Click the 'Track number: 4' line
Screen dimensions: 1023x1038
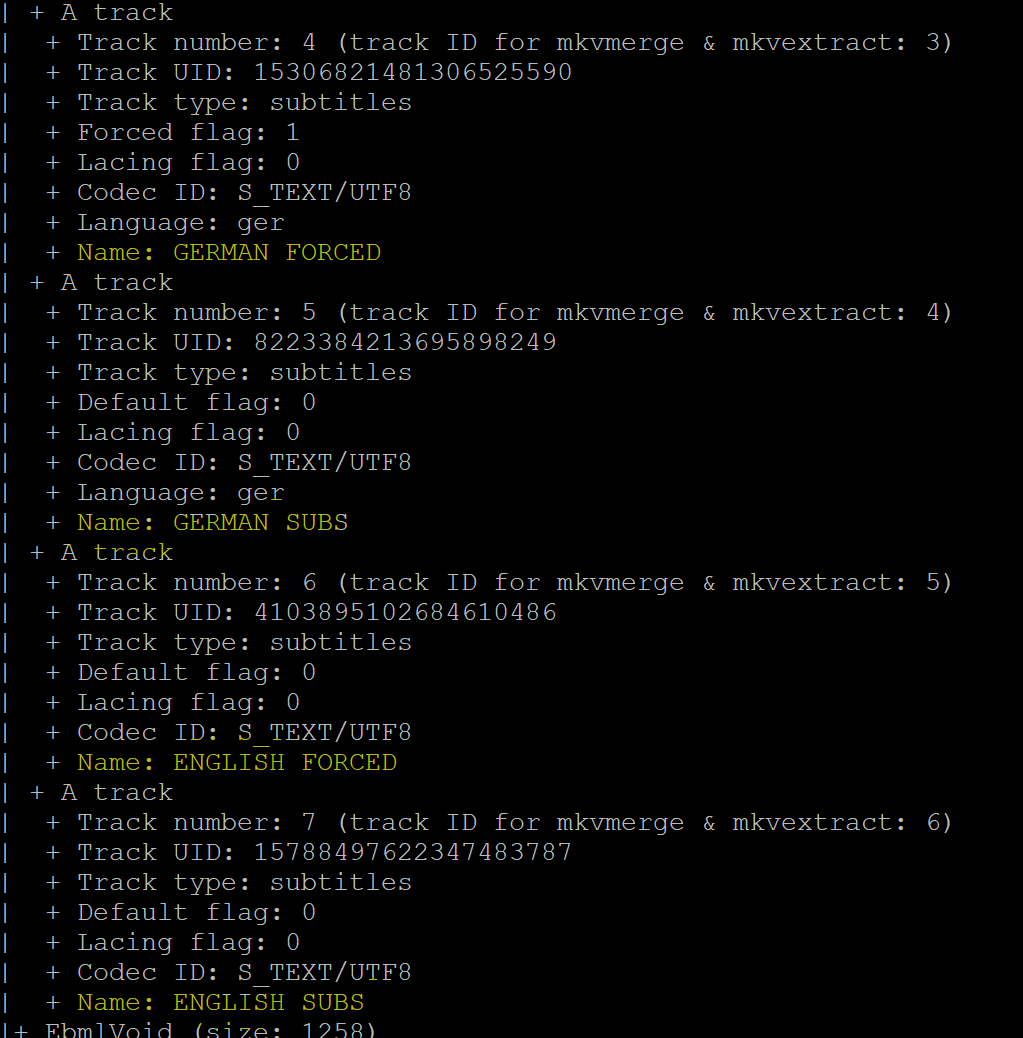click(x=514, y=42)
